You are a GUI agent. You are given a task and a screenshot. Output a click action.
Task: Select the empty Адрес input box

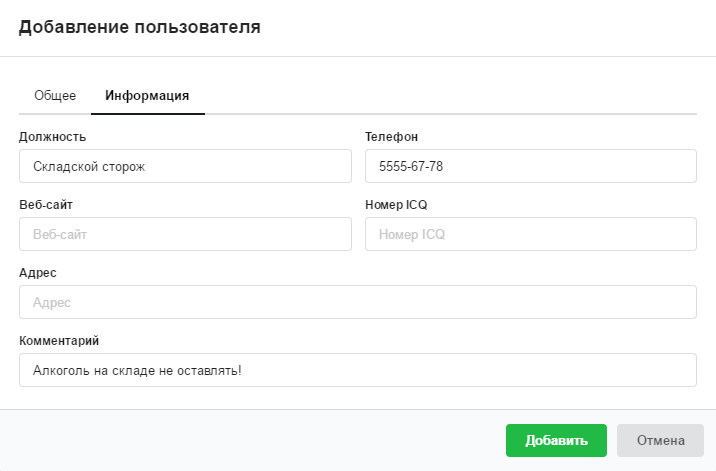coord(357,302)
